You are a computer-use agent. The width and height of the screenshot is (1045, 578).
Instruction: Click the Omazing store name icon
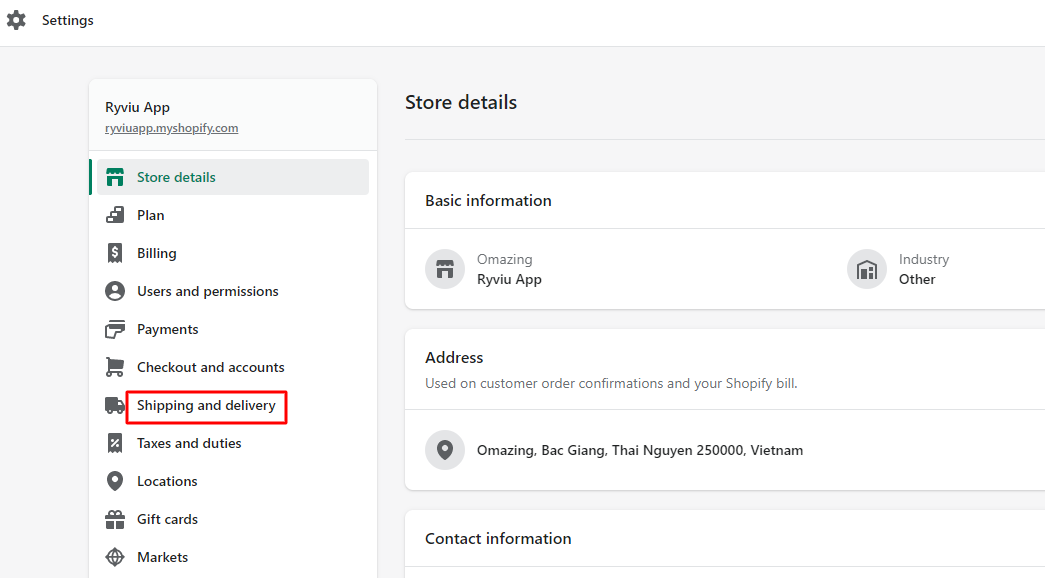[x=444, y=269]
